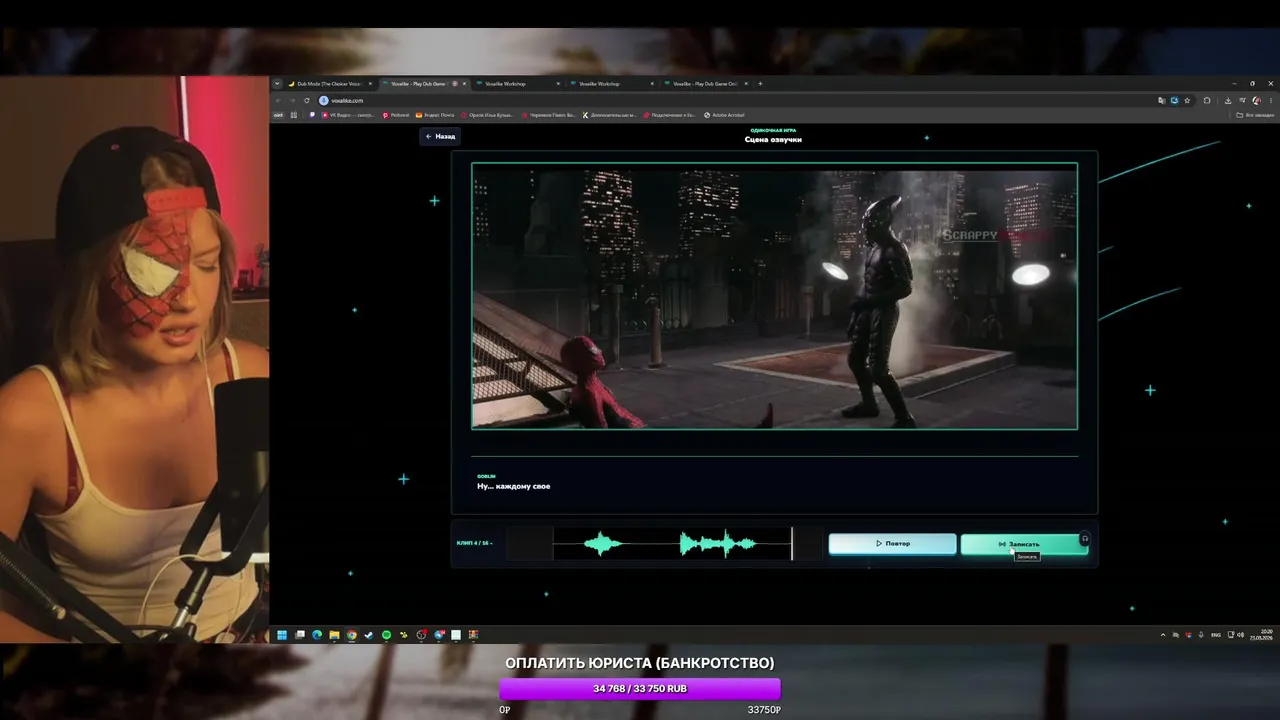The width and height of the screenshot is (1280, 720).
Task: Open the Яндекс Почта bookmark
Action: 435,115
